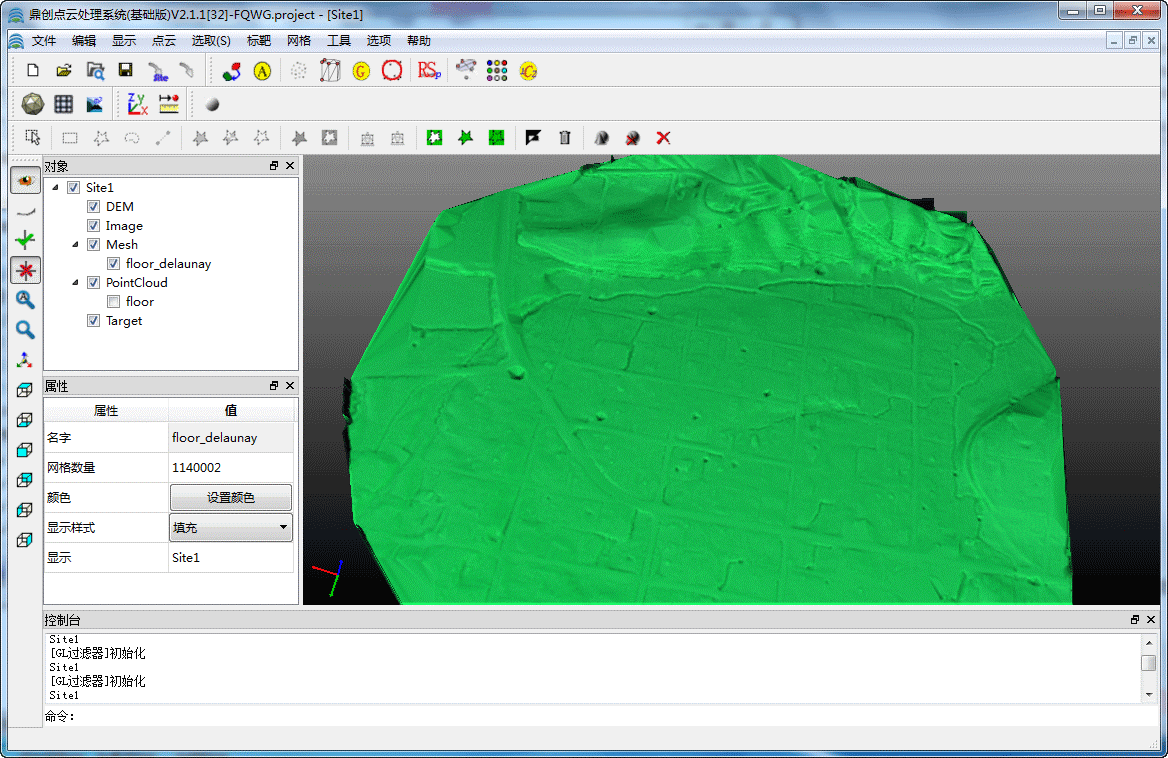
Task: Click the colored dots palette icon
Action: (497, 71)
